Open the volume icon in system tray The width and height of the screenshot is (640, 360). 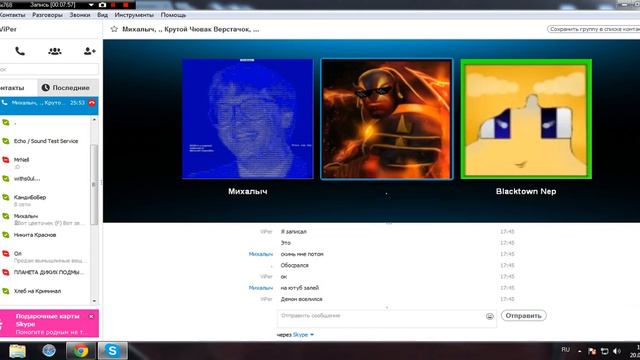coord(617,351)
